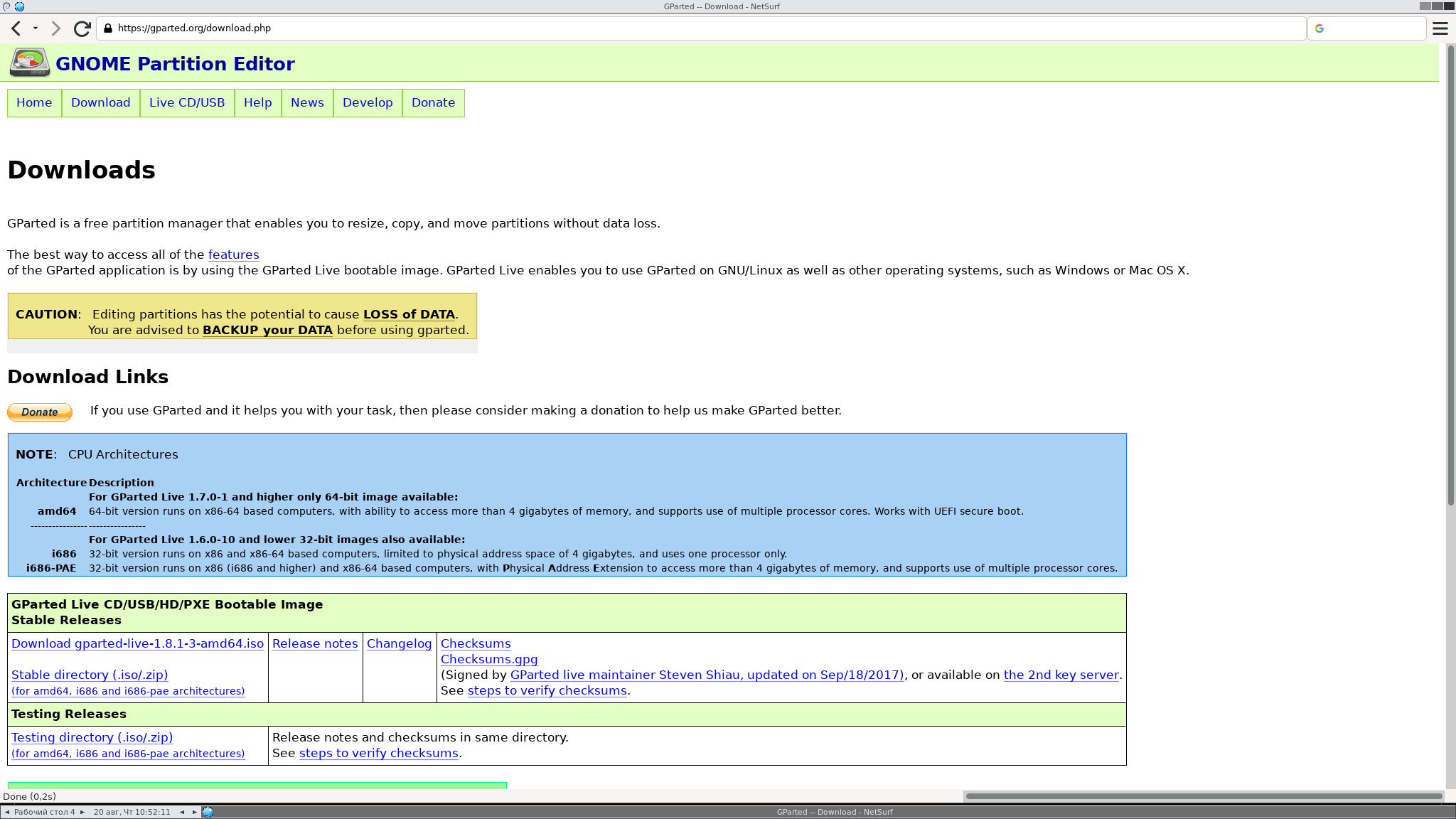Click the Debian swirl icon in title bar
This screenshot has width=1456, height=819.
(x=7, y=6)
